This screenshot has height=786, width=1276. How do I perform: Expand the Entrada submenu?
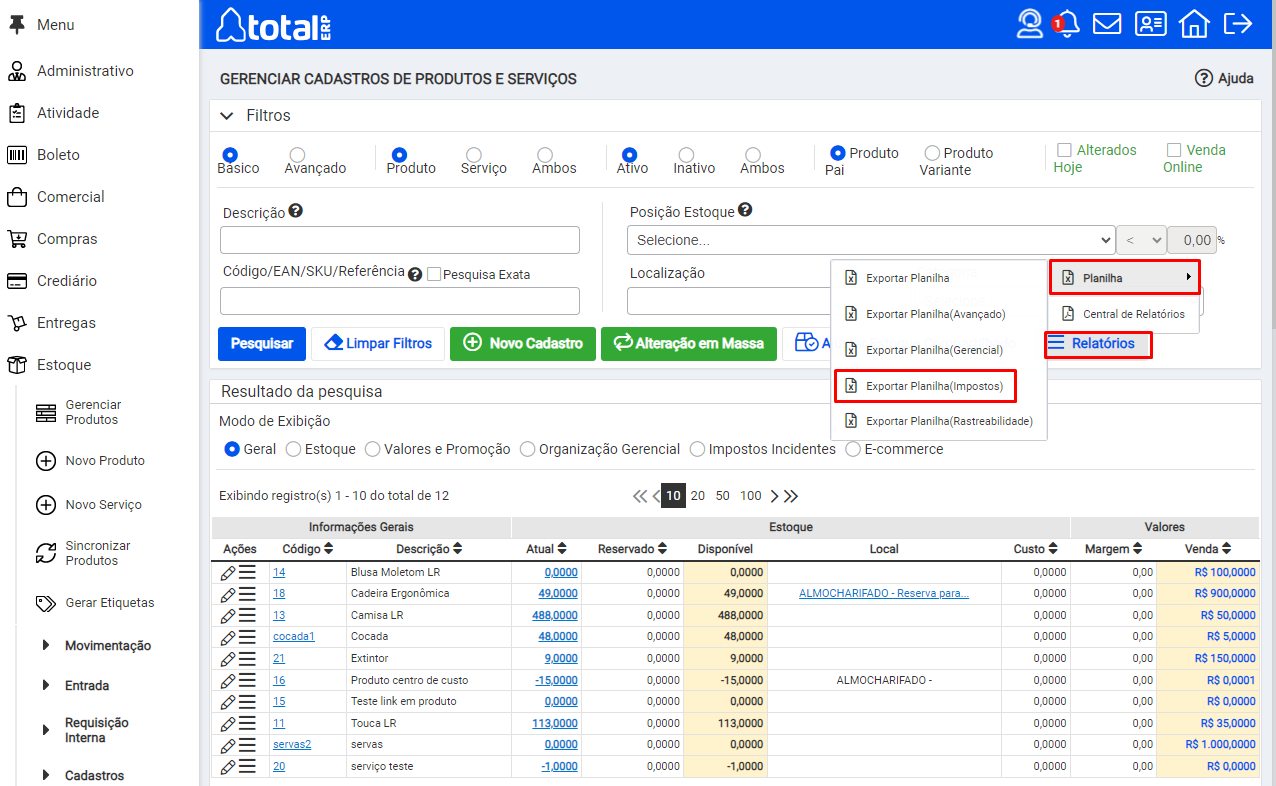pyautogui.click(x=46, y=686)
